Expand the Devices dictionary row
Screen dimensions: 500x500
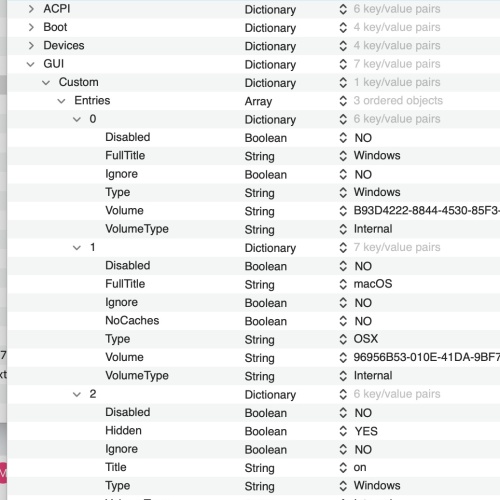(31, 46)
